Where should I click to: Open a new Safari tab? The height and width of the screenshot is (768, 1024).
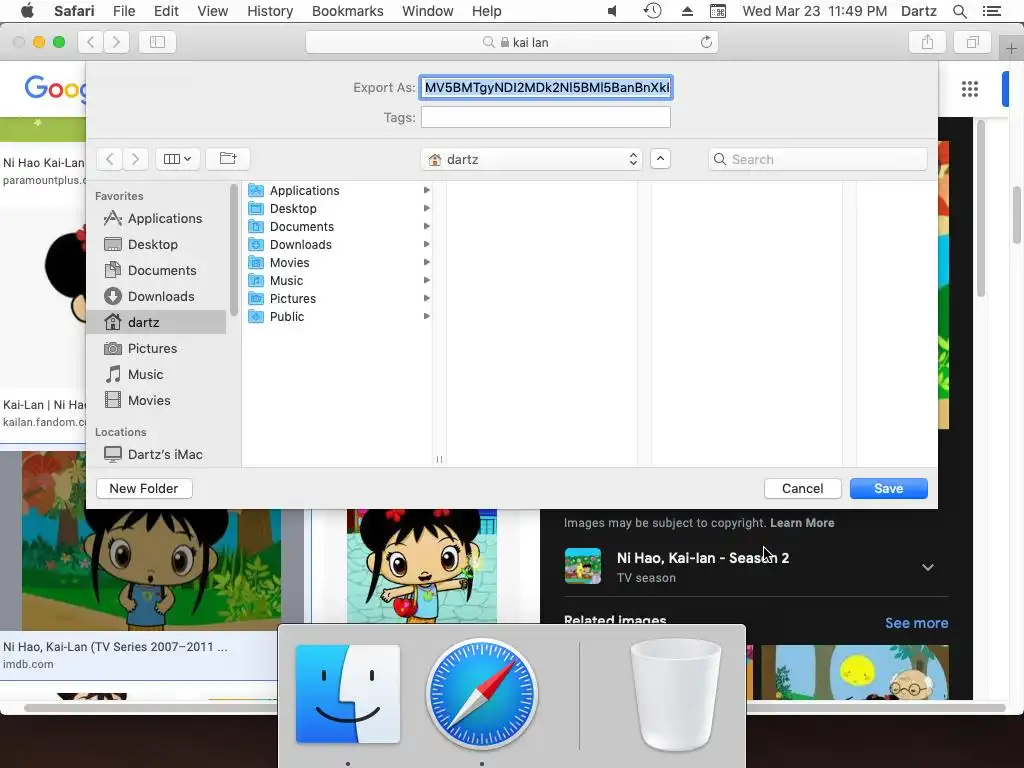click(1011, 48)
